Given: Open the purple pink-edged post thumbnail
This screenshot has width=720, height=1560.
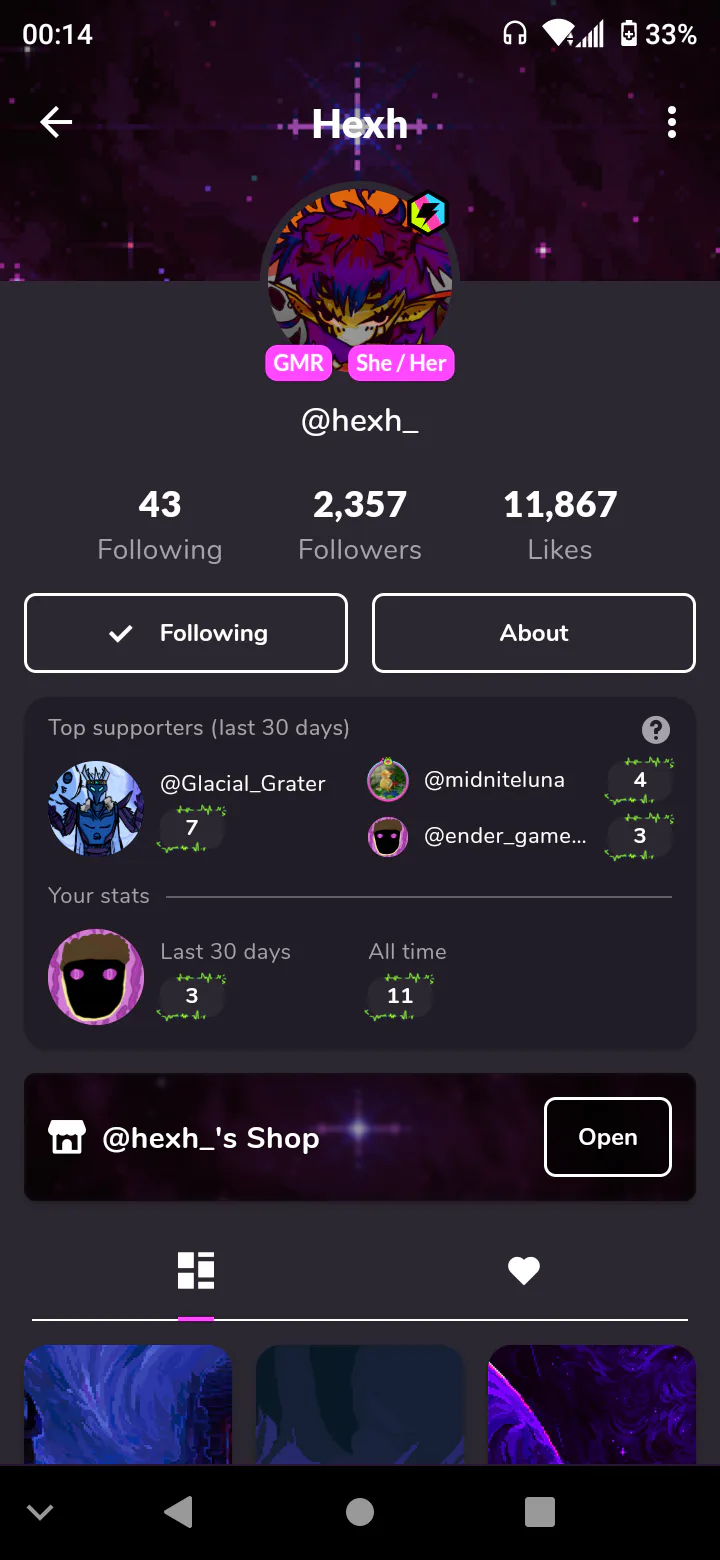Looking at the screenshot, I should (592, 1404).
